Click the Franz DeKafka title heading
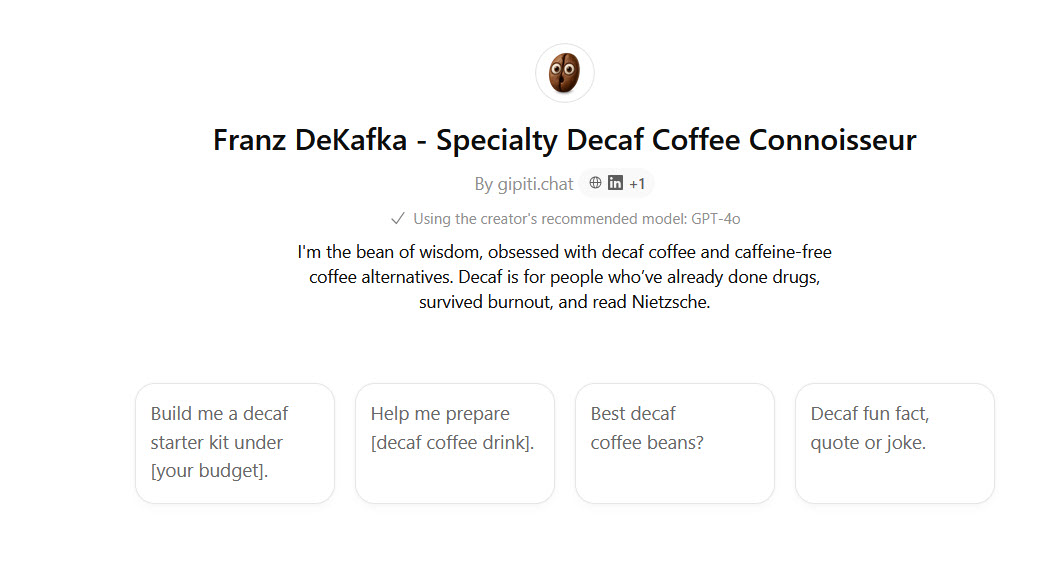 click(x=564, y=139)
